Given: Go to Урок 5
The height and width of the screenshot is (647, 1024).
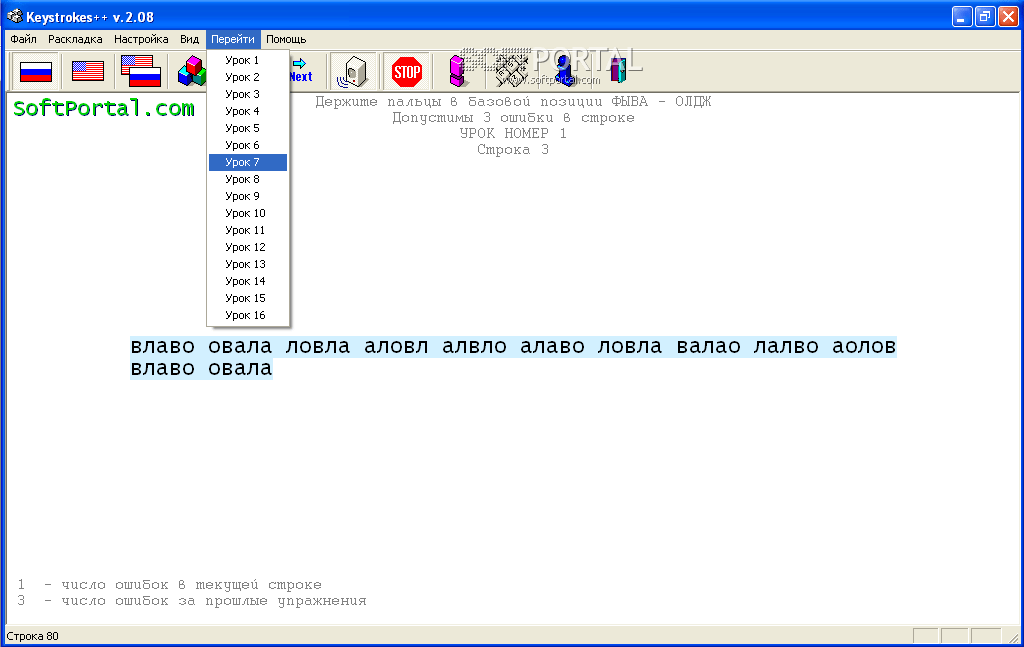Looking at the screenshot, I should pyautogui.click(x=248, y=128).
